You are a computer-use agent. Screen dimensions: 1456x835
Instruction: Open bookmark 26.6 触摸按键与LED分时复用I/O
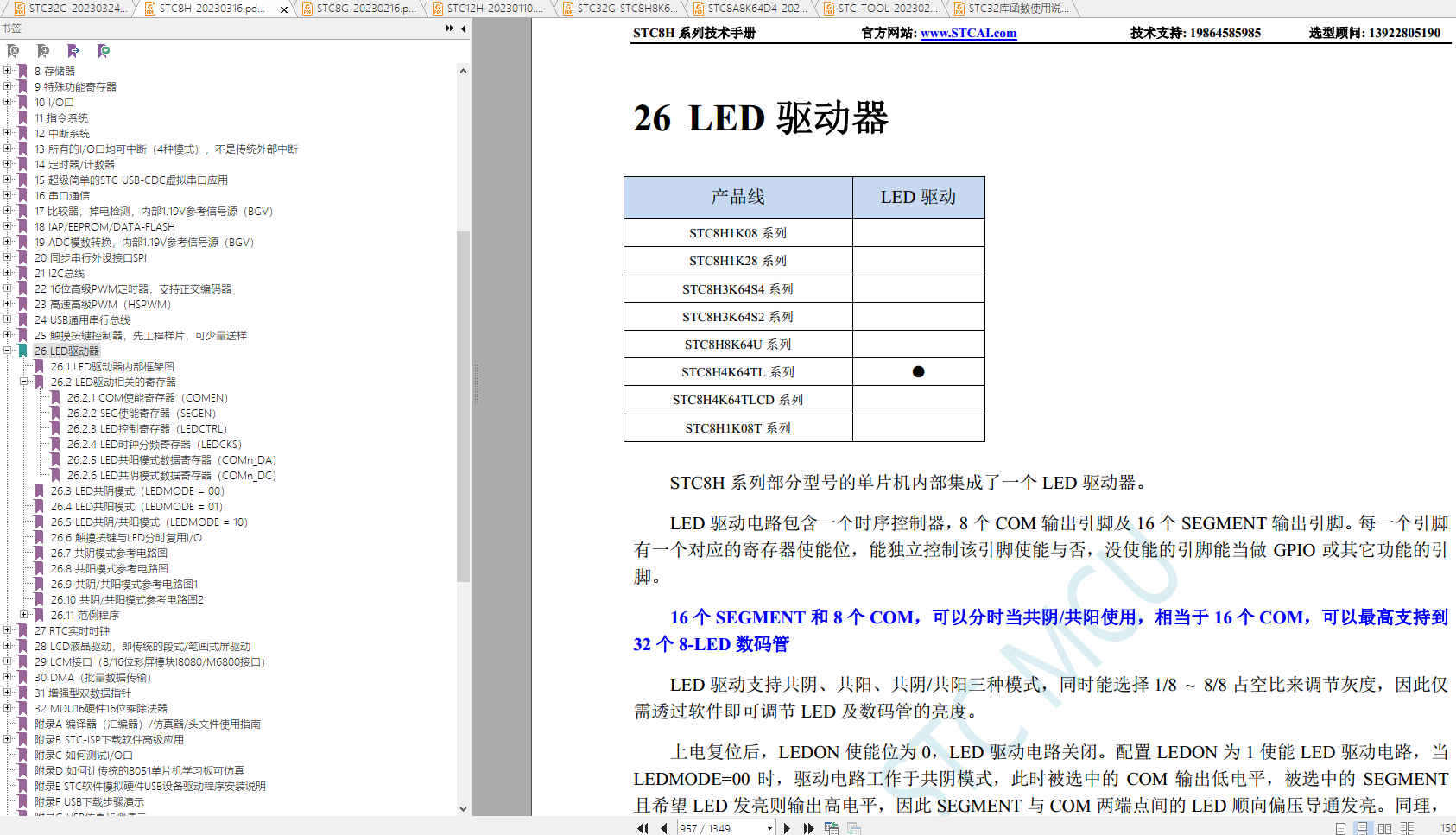point(126,538)
